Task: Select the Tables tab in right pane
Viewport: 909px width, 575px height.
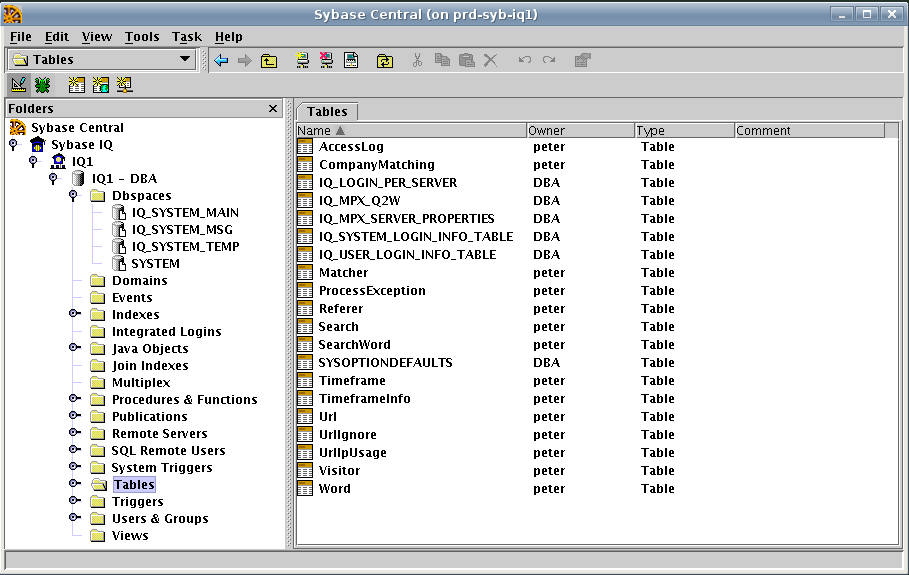Action: point(327,112)
